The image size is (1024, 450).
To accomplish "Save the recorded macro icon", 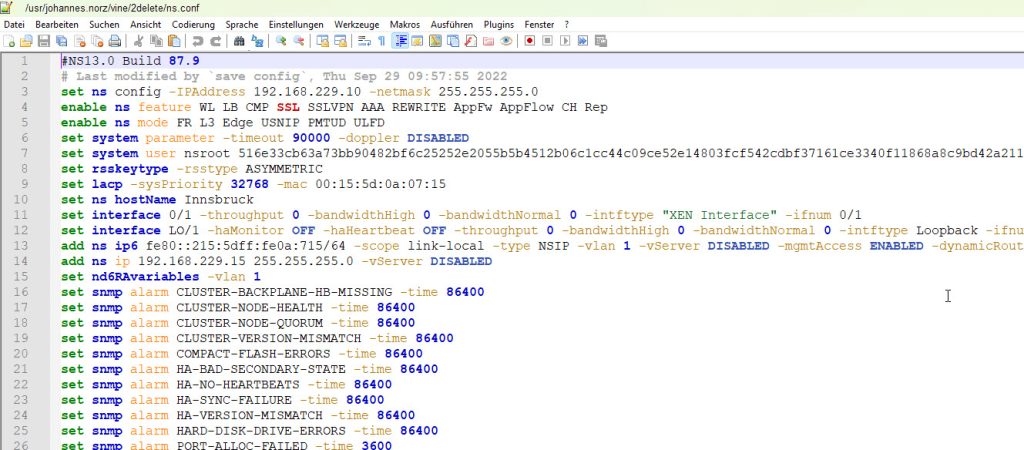I will (601, 41).
